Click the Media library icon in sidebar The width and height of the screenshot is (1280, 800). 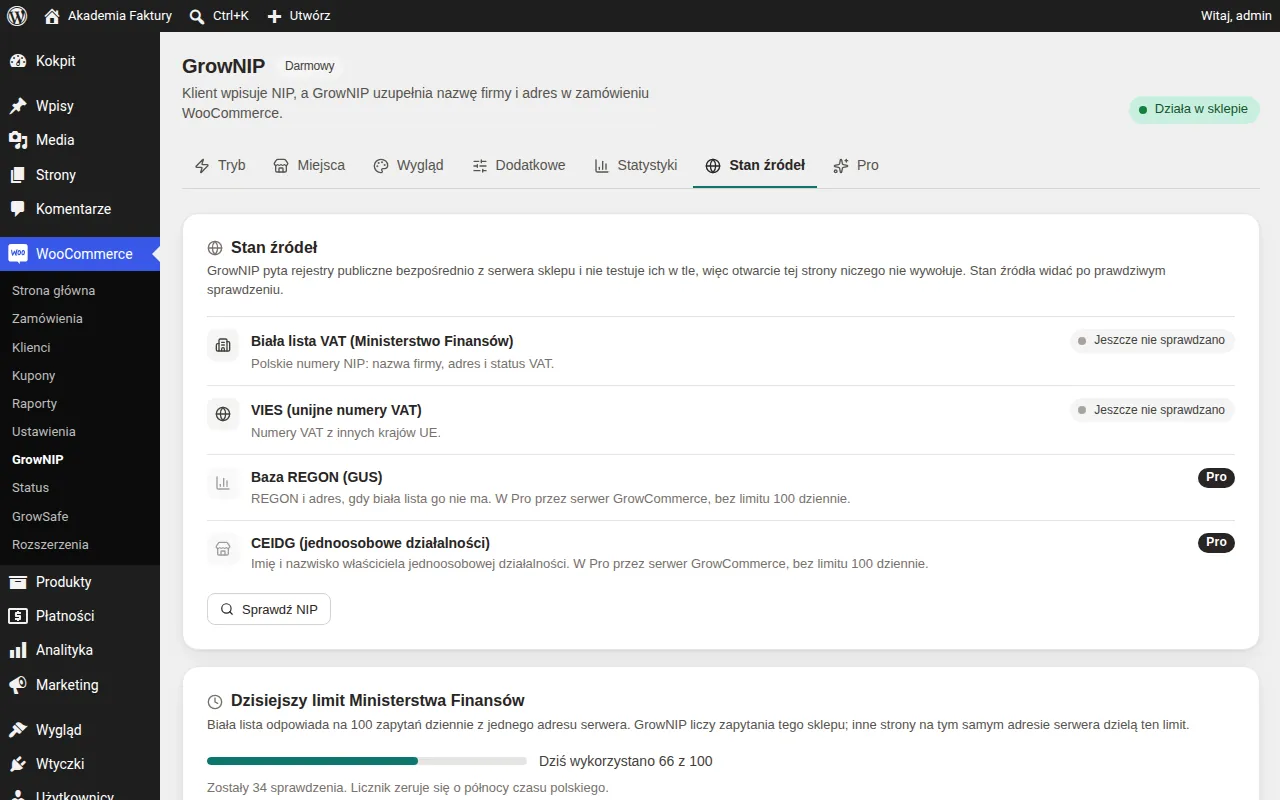18,140
